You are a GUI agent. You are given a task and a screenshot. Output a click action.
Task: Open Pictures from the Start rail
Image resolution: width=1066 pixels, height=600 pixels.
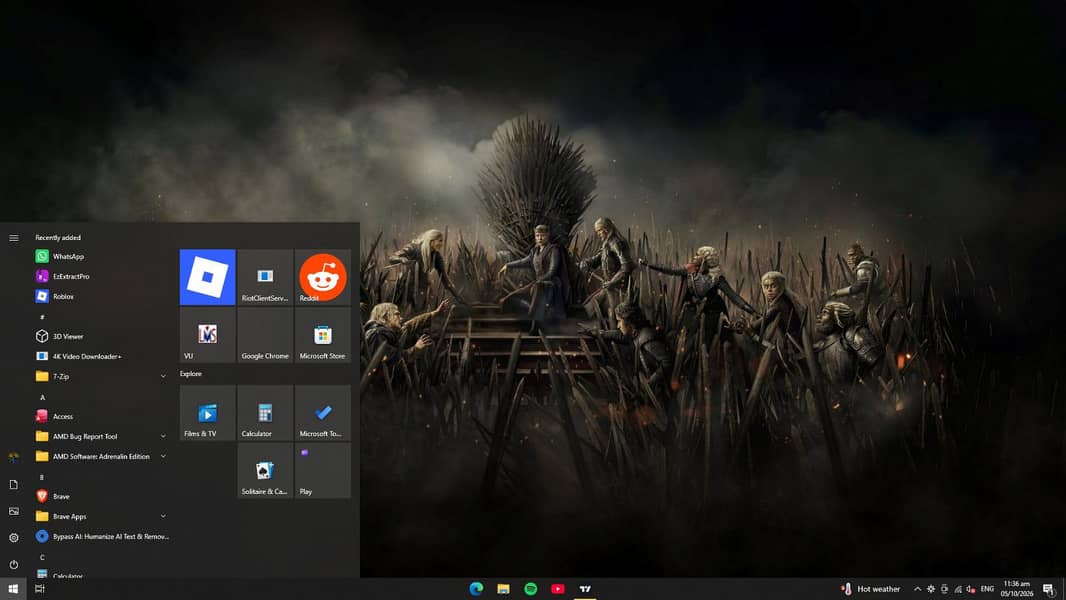pyautogui.click(x=14, y=511)
